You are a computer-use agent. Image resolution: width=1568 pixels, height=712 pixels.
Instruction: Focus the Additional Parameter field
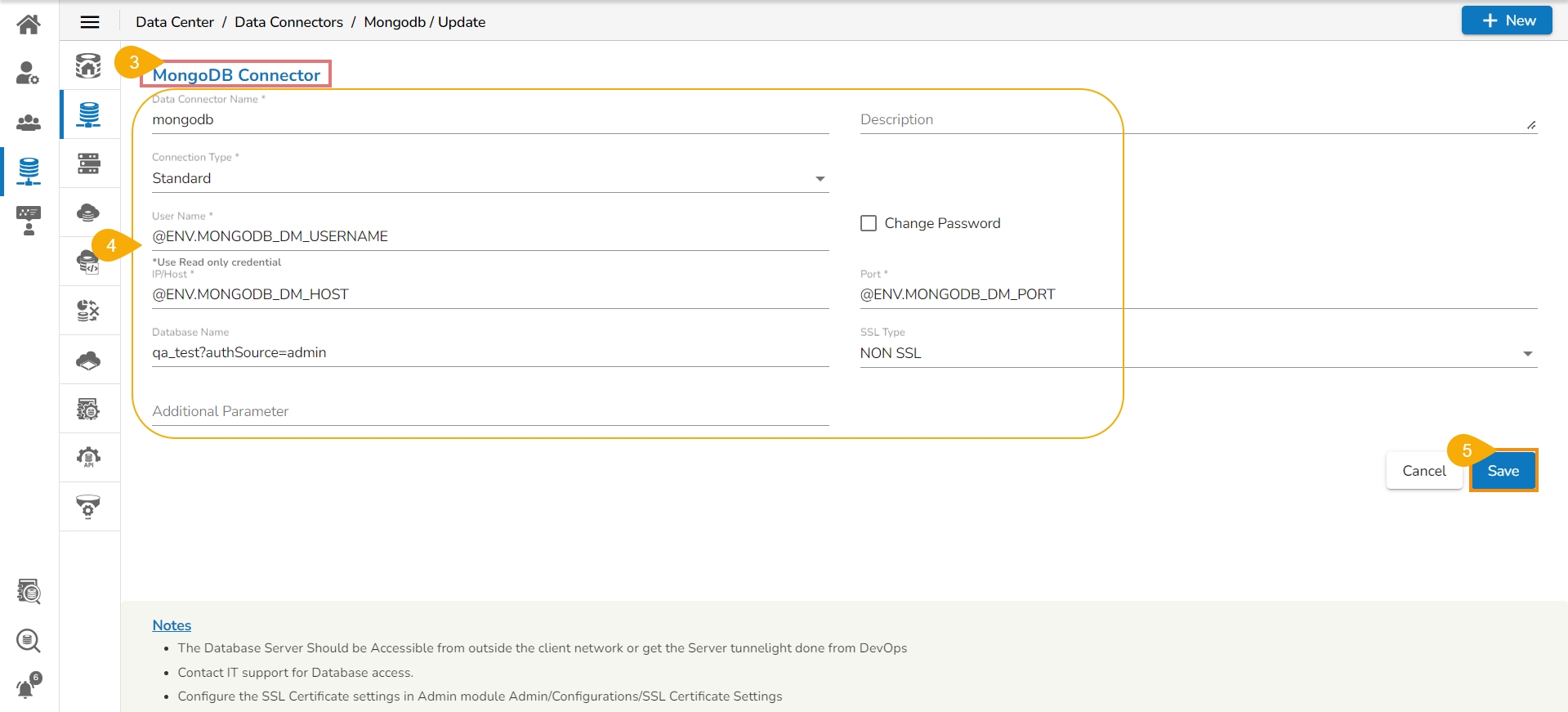pos(490,411)
